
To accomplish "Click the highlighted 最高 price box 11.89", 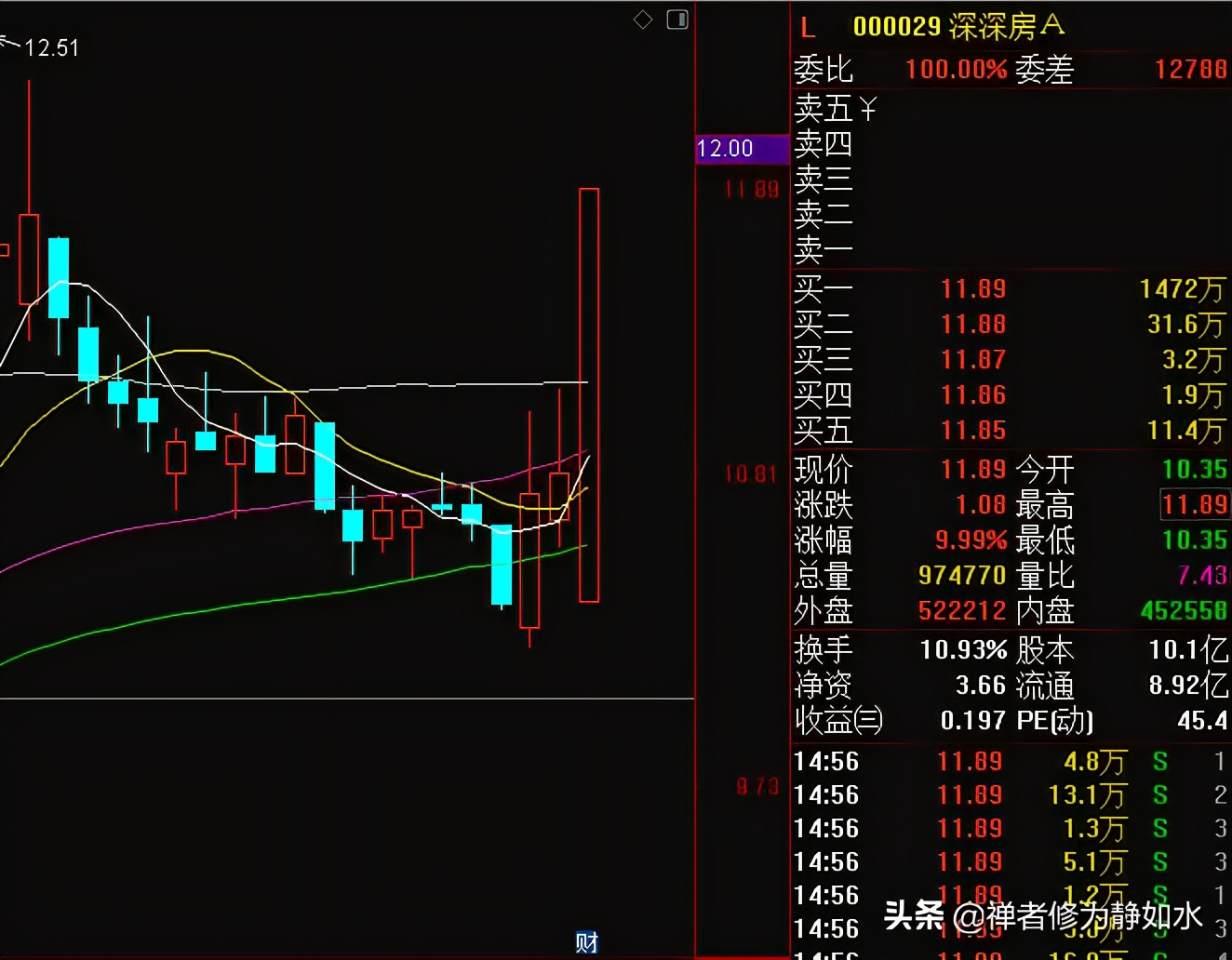I will tap(1194, 504).
